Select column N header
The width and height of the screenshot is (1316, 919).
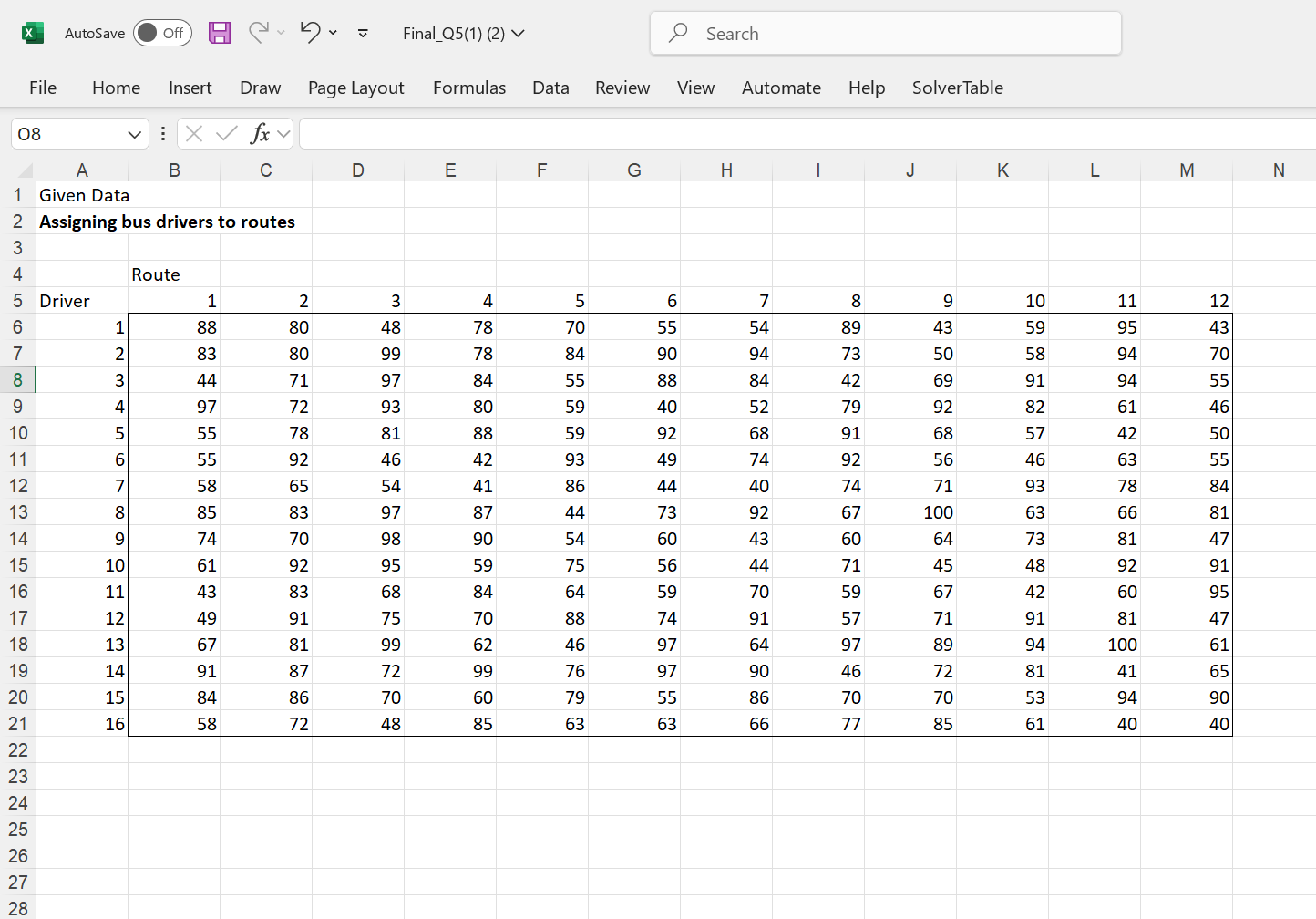(1279, 170)
